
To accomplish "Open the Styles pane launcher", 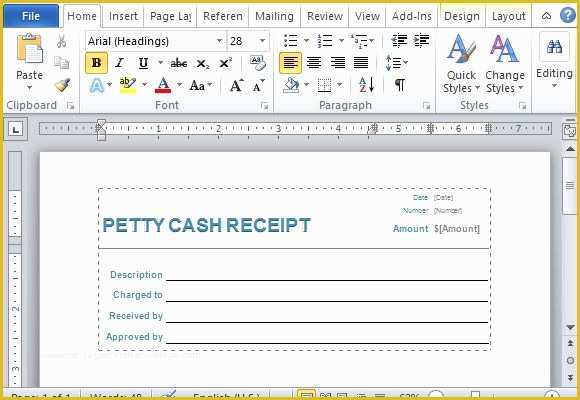I will click(x=522, y=106).
